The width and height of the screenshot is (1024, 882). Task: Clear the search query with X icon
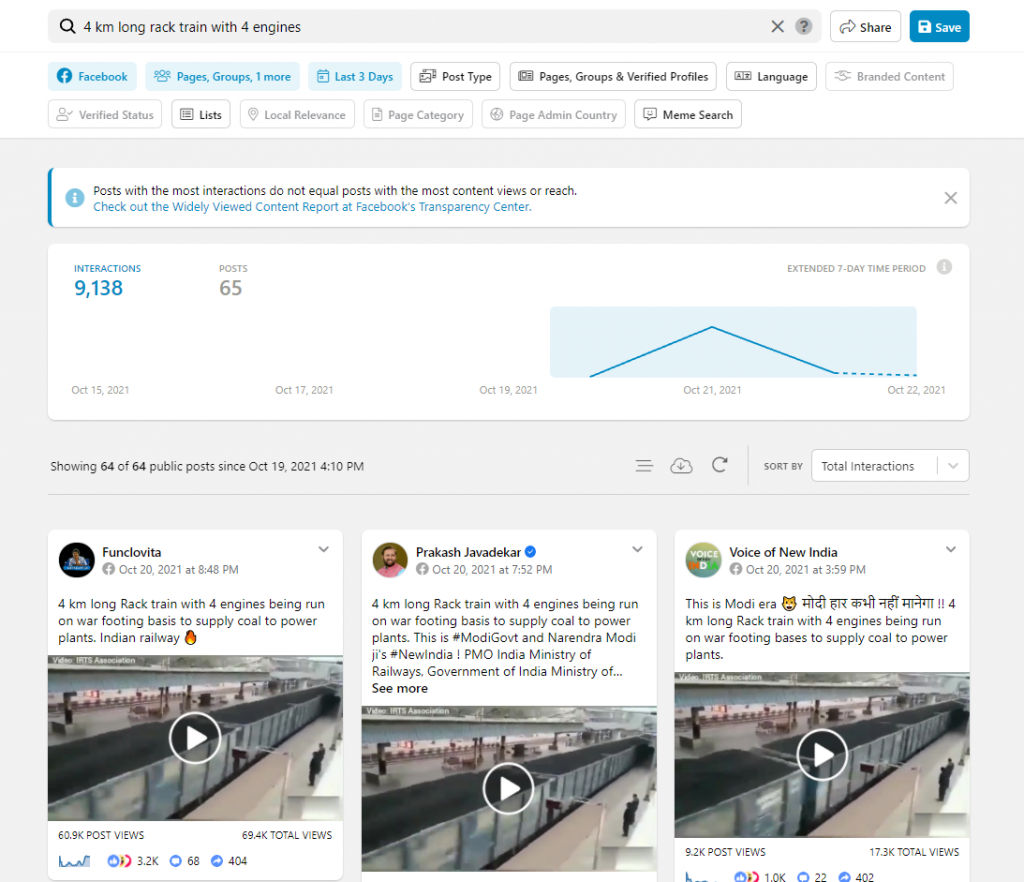tap(777, 27)
